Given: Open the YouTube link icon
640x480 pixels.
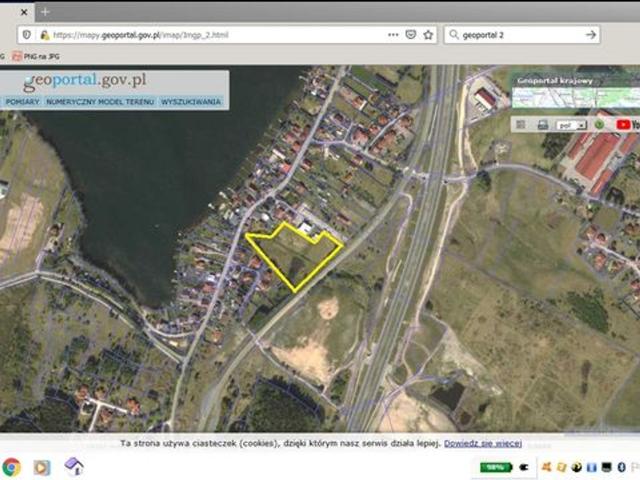Looking at the screenshot, I should click(x=624, y=125).
